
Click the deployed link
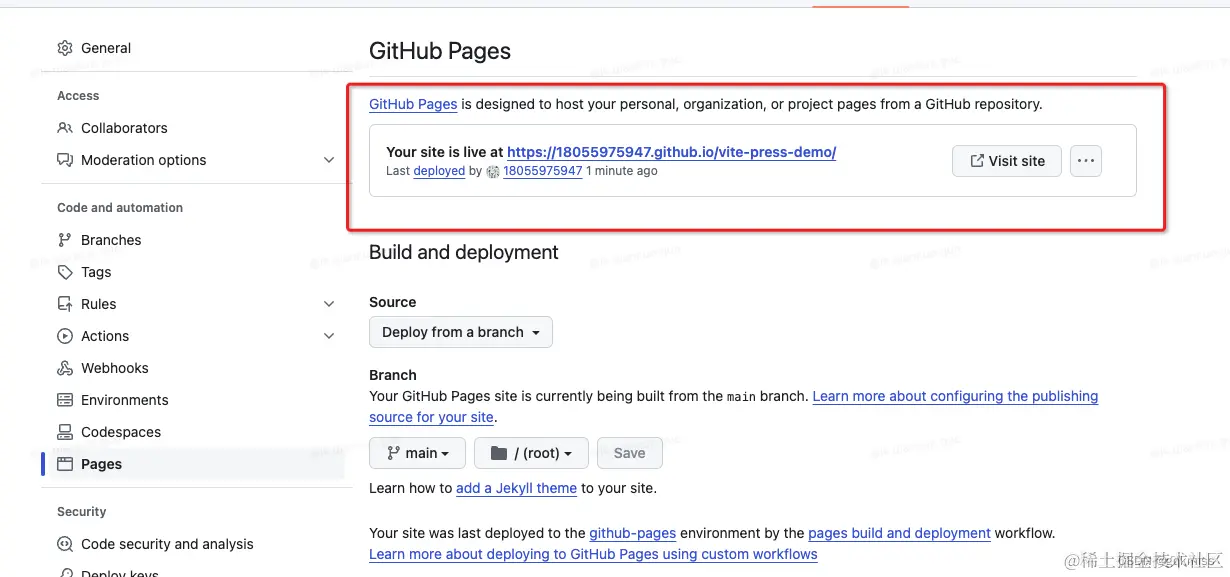(439, 171)
